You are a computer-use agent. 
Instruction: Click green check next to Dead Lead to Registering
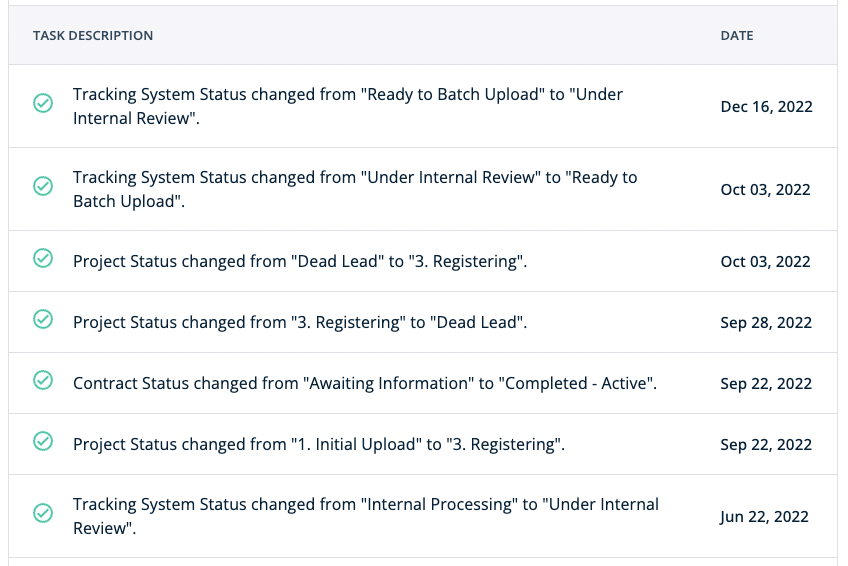coord(43,258)
